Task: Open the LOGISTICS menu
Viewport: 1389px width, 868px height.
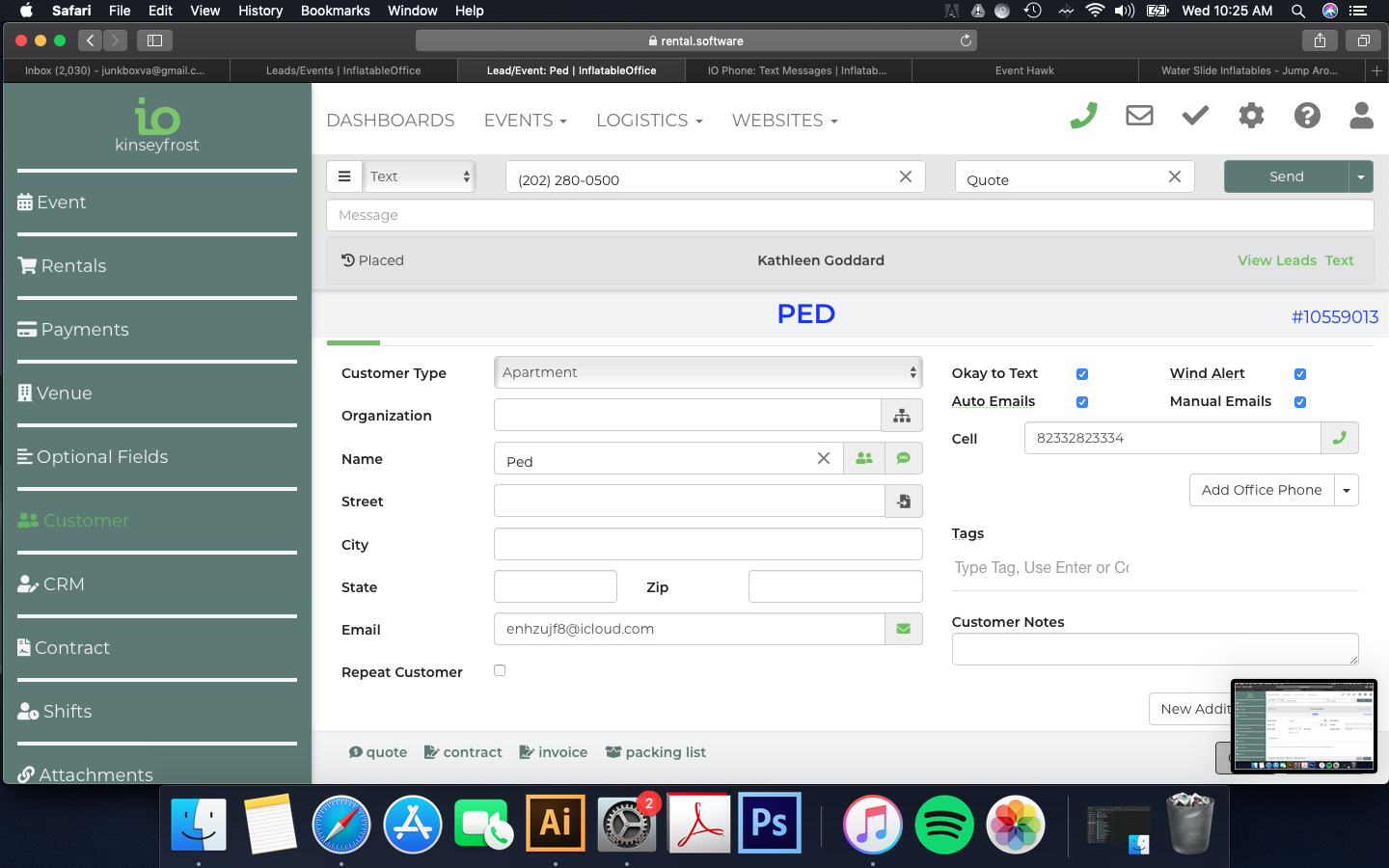Action: (649, 121)
